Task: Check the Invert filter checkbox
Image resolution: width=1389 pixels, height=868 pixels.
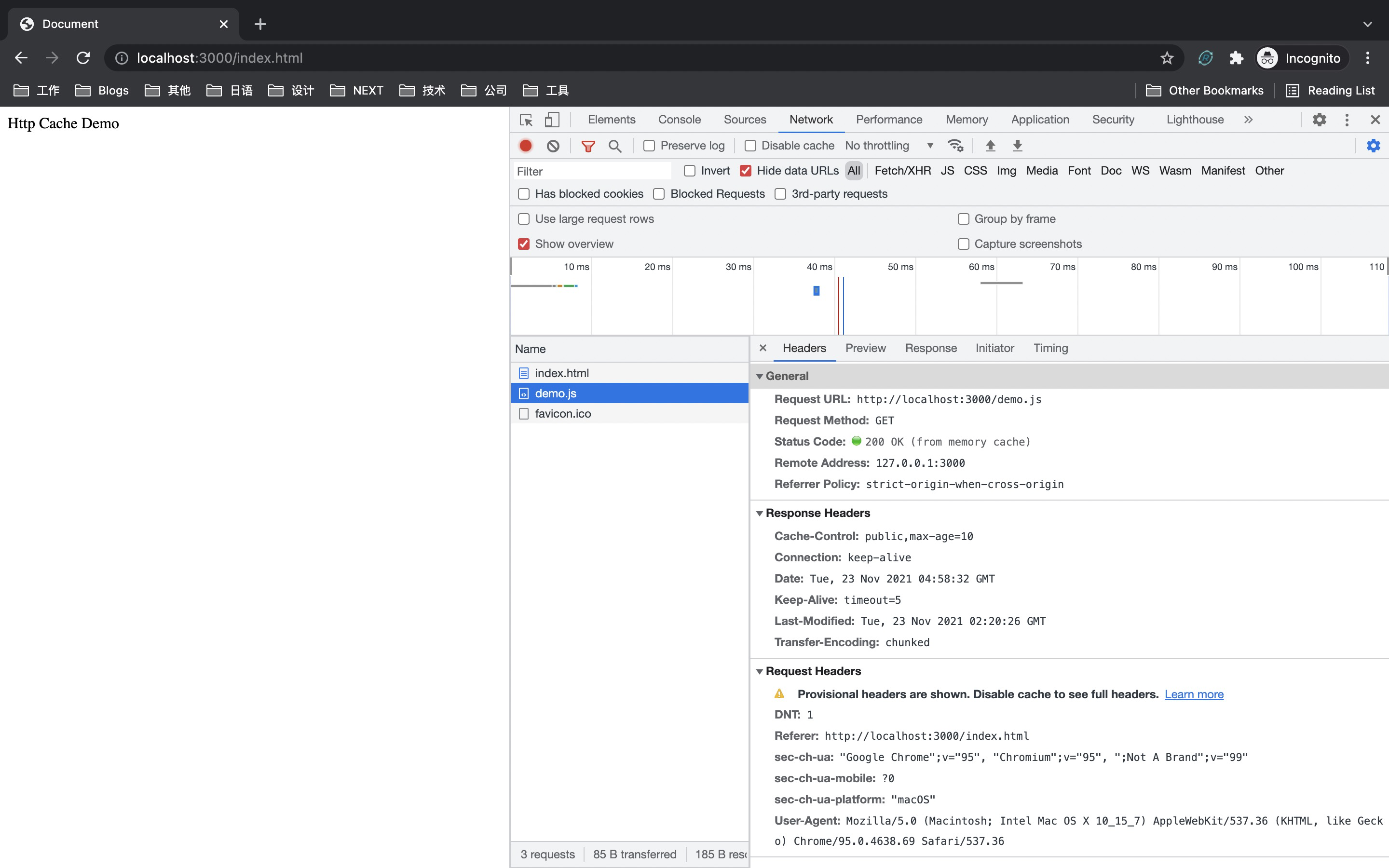Action: 690,171
